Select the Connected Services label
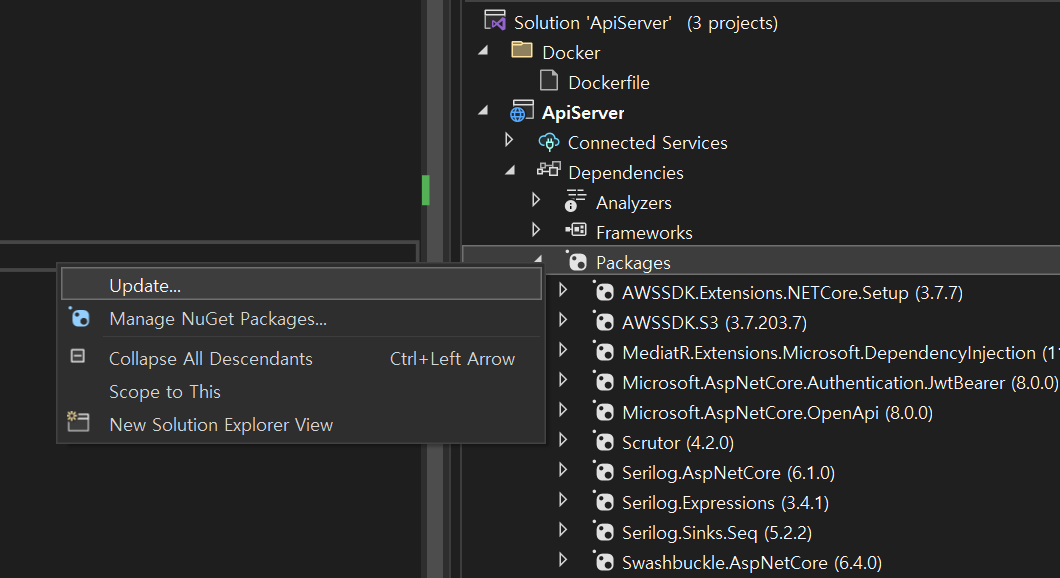1060x578 pixels. [648, 143]
